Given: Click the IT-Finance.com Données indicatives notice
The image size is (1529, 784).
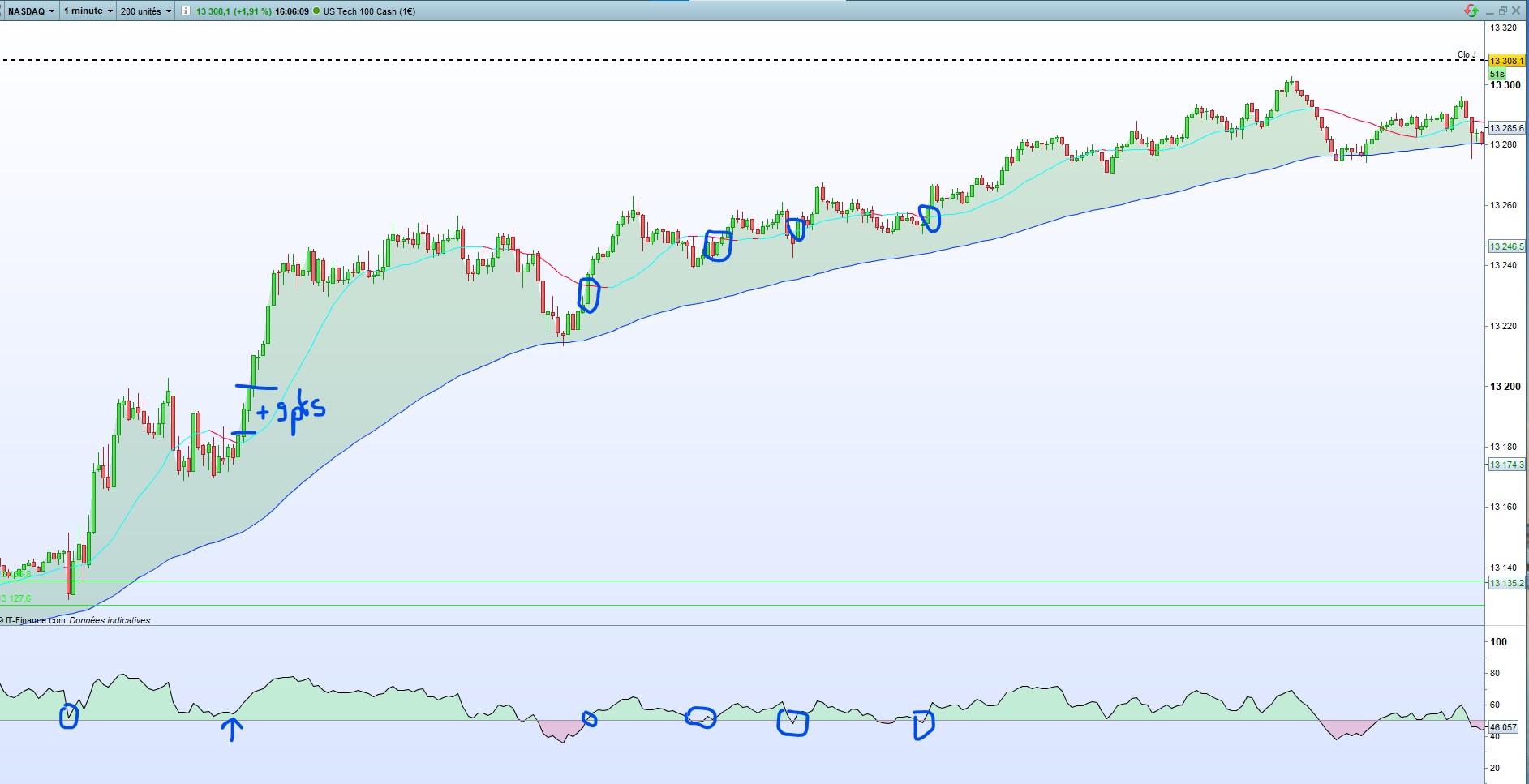Looking at the screenshot, I should tap(75, 620).
